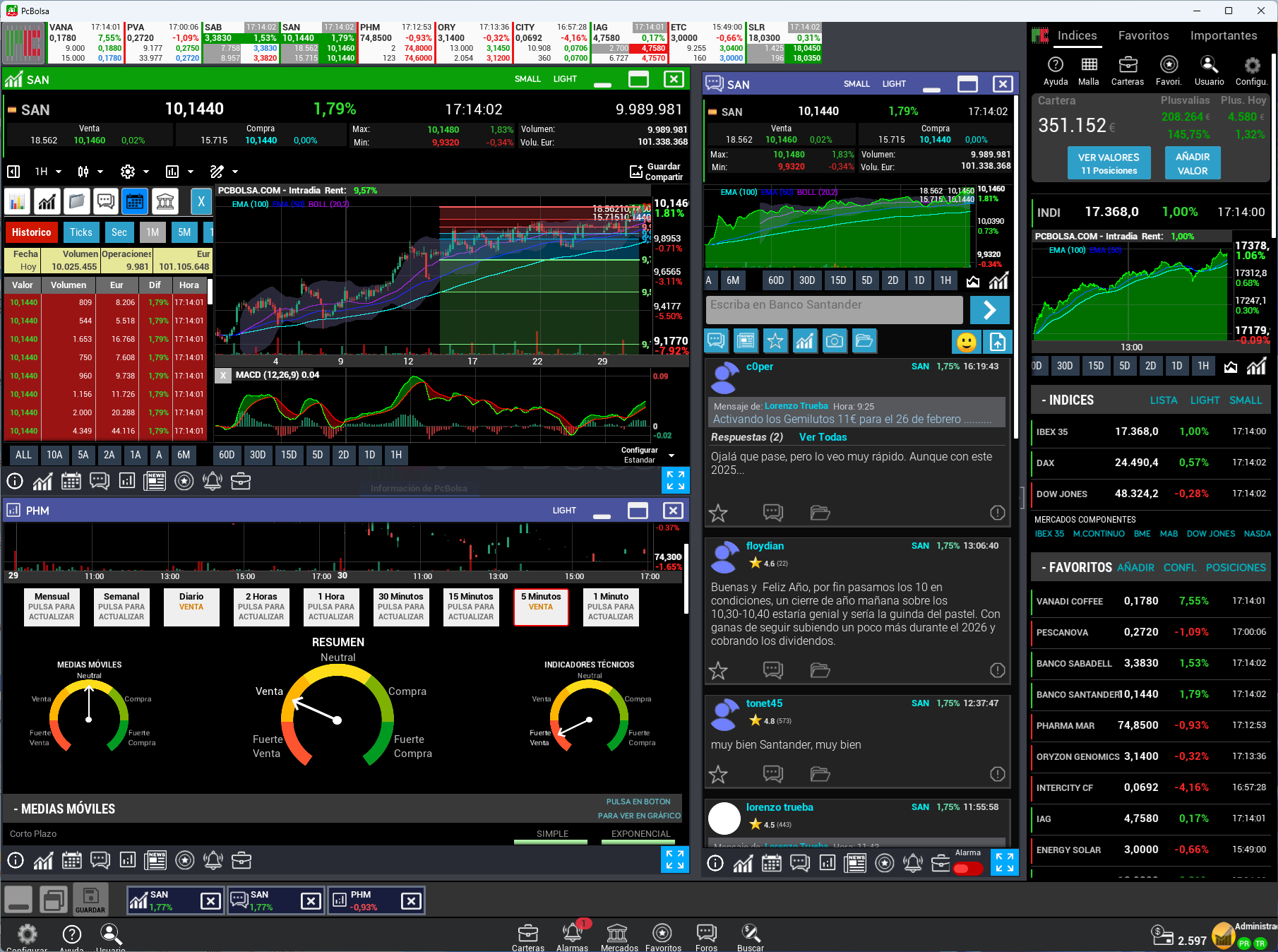Open the news icon in SAN forum toolbar
This screenshot has height=952, width=1278.
745,341
